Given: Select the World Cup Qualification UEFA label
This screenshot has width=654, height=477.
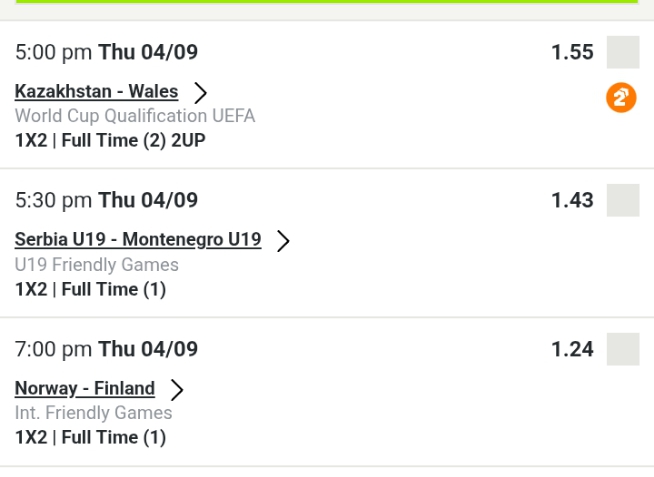Looking at the screenshot, I should (x=135, y=116).
